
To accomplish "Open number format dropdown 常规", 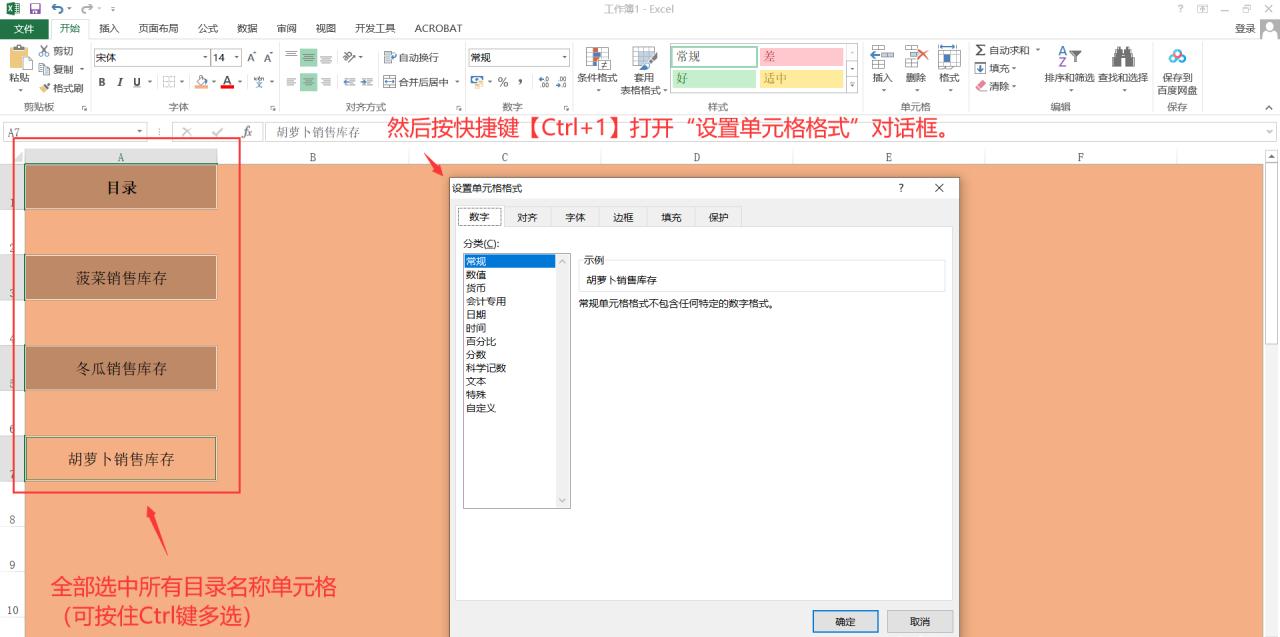I will [564, 57].
